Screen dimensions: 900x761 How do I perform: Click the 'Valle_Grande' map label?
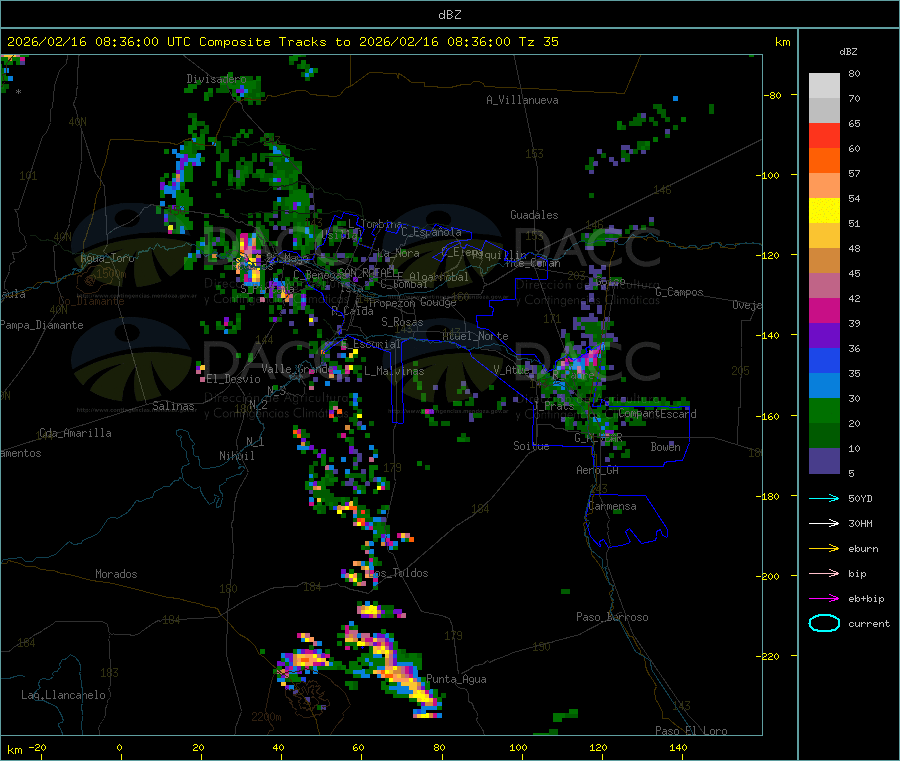click(297, 368)
